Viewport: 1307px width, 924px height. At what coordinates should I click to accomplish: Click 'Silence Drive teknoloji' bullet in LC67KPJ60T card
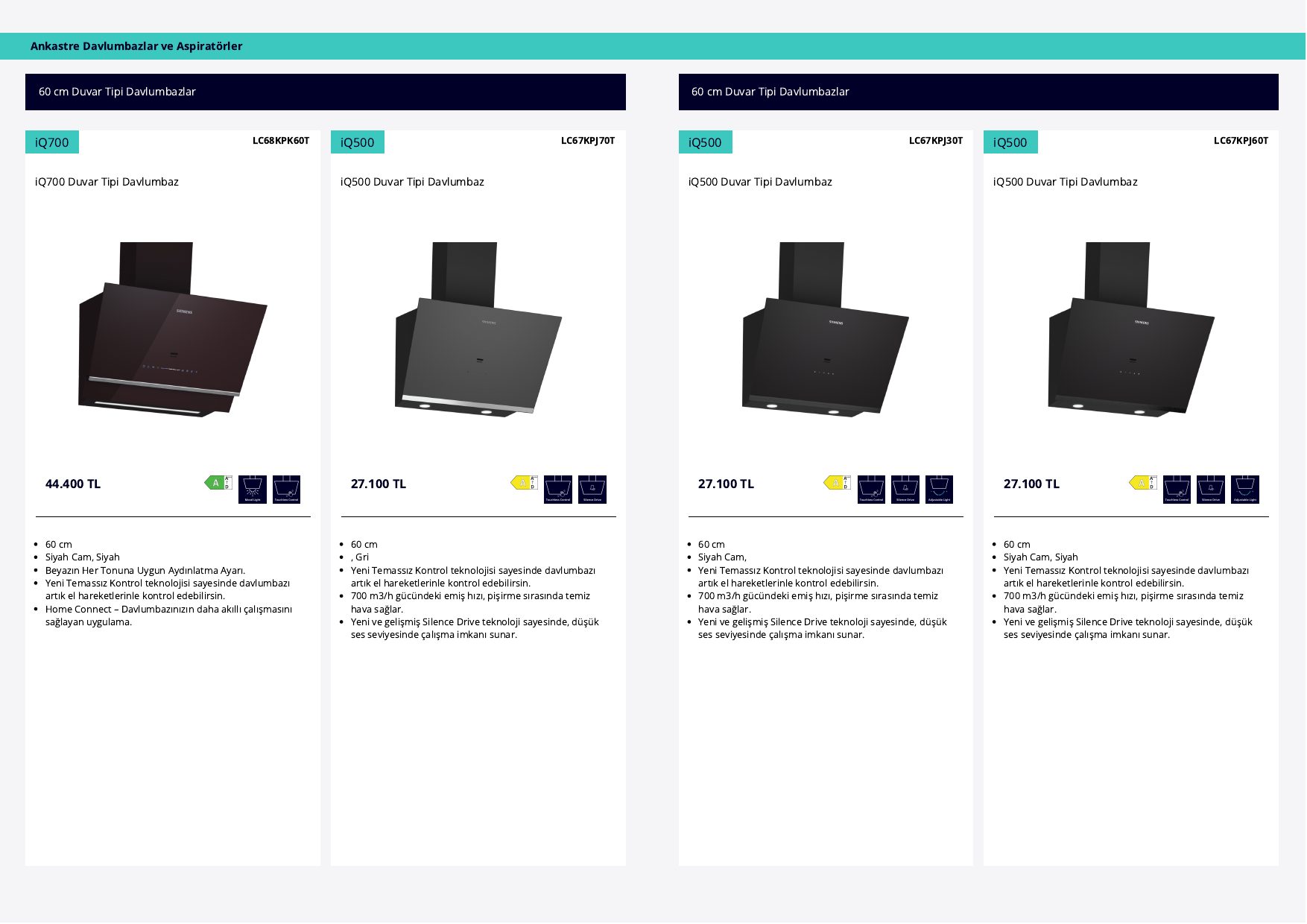point(1128,628)
